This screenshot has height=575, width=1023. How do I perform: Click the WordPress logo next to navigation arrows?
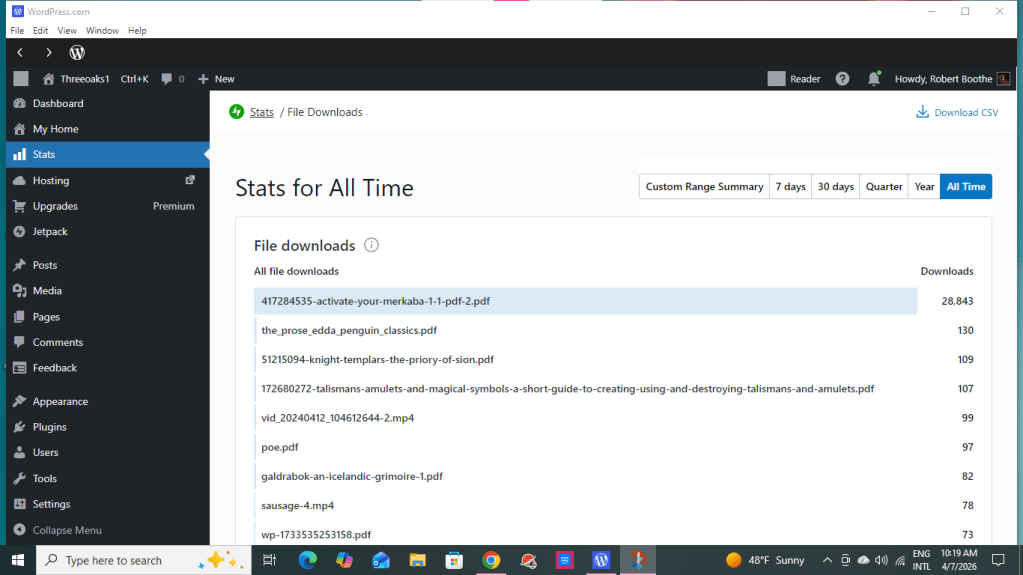click(x=77, y=52)
